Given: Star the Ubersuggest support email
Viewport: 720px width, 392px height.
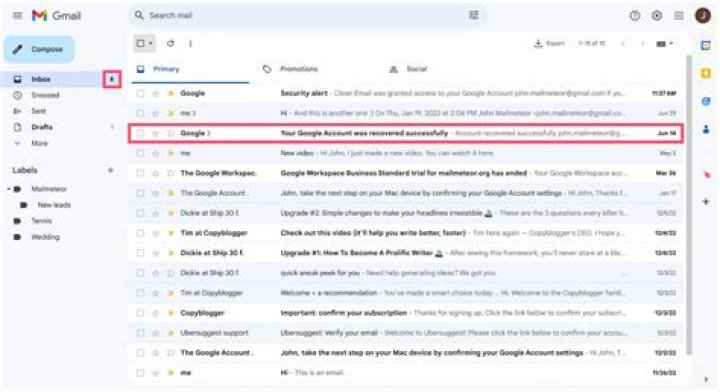Looking at the screenshot, I should point(155,333).
